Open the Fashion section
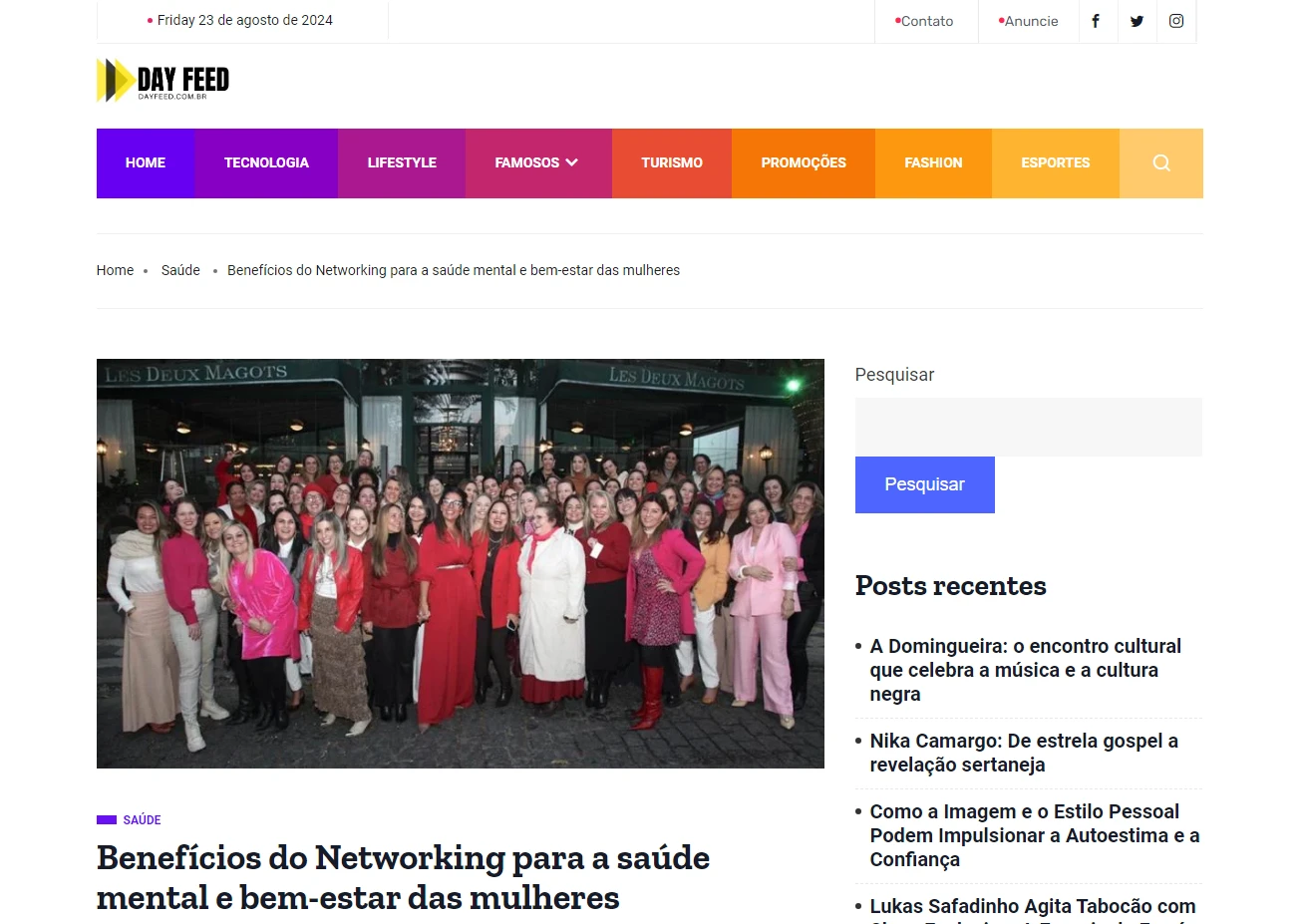Image resolution: width=1302 pixels, height=924 pixels. coord(933,162)
